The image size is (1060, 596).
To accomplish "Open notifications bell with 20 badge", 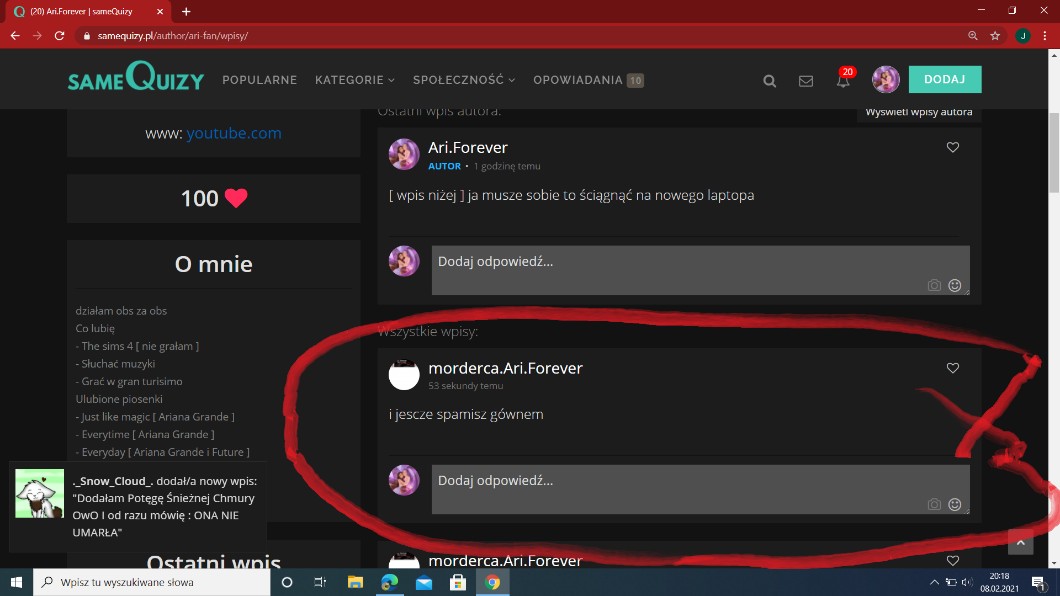I will coord(843,80).
